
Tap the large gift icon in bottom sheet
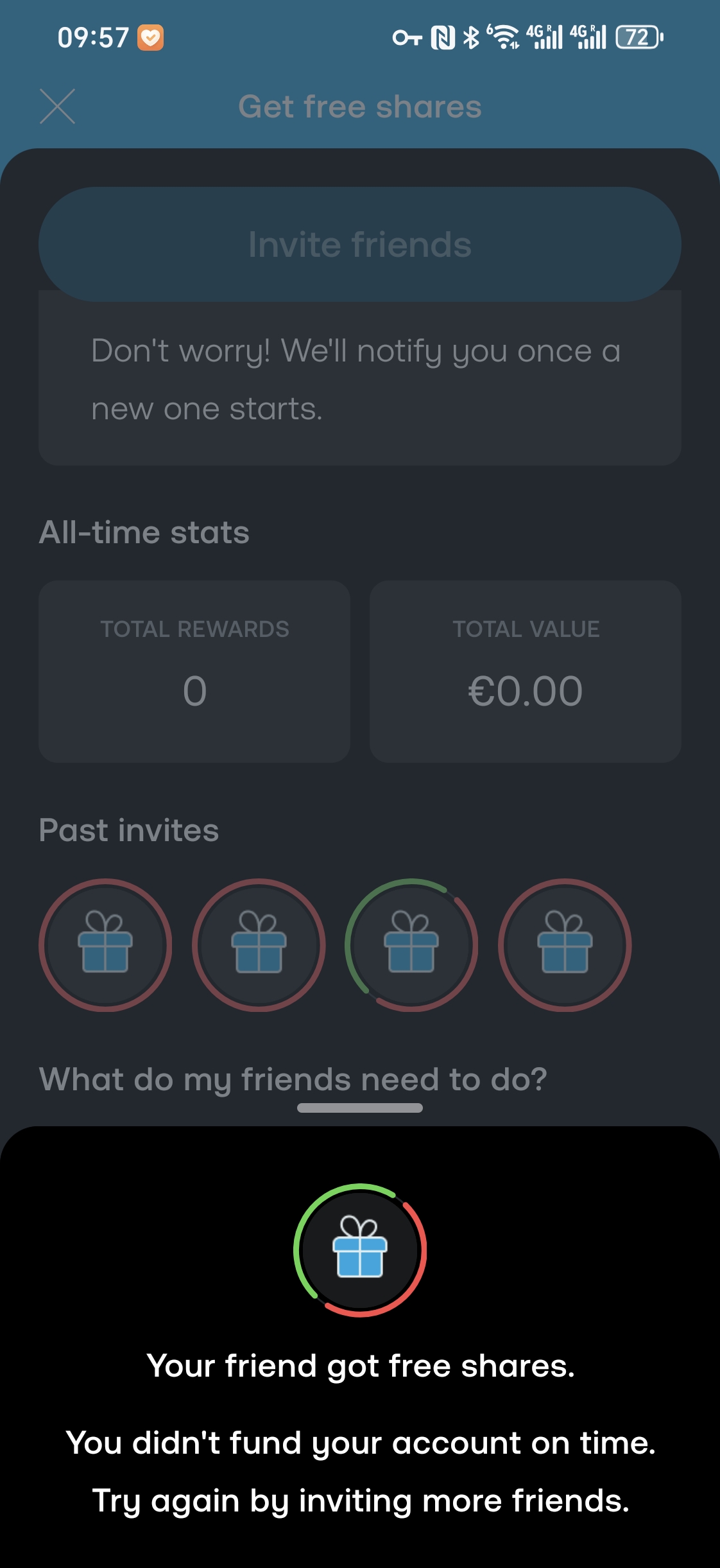(x=360, y=1250)
